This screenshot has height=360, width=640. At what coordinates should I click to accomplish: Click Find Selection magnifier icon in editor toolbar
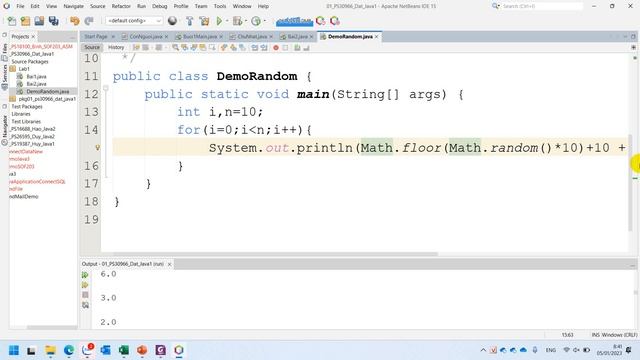tap(176, 48)
